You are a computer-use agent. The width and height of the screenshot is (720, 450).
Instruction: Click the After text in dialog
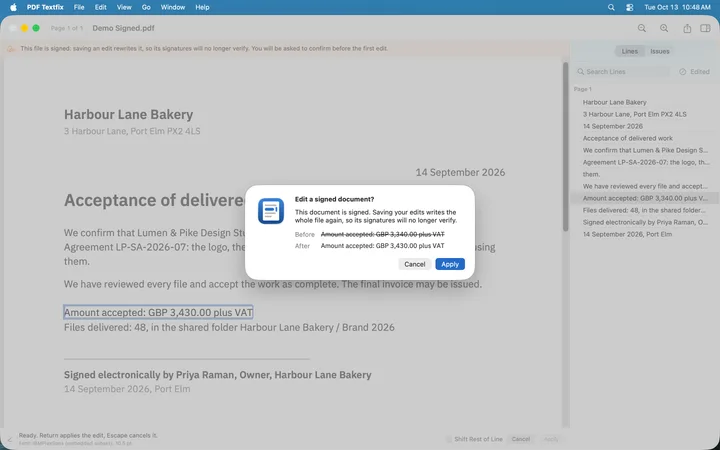pyautogui.click(x=382, y=246)
